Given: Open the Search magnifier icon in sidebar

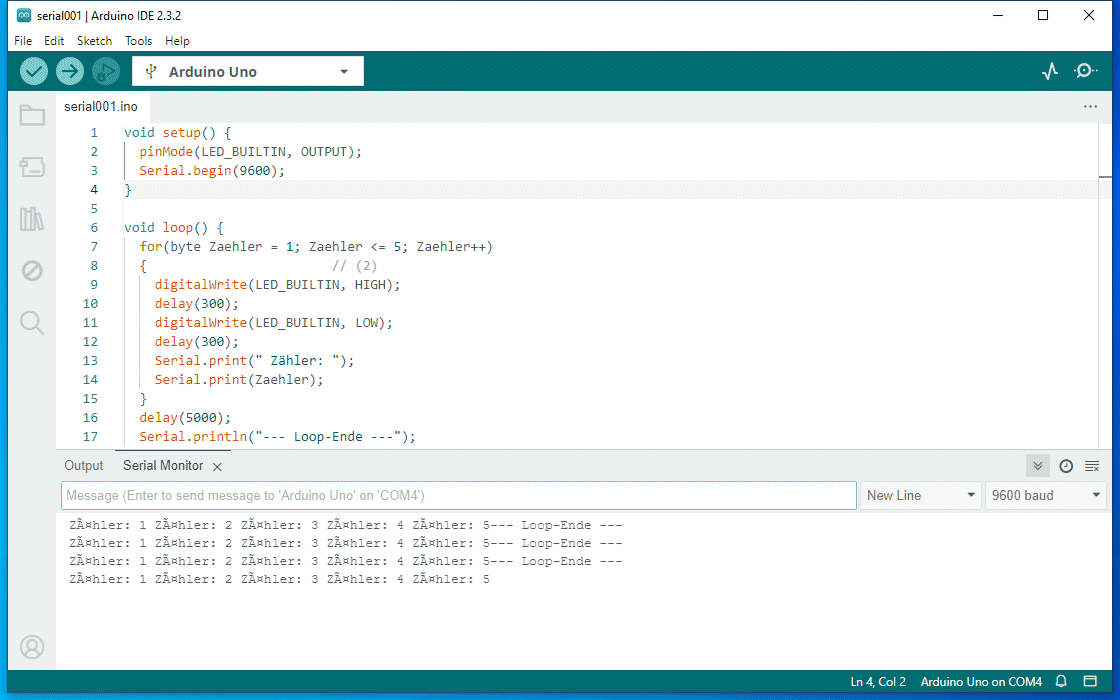Looking at the screenshot, I should [32, 323].
